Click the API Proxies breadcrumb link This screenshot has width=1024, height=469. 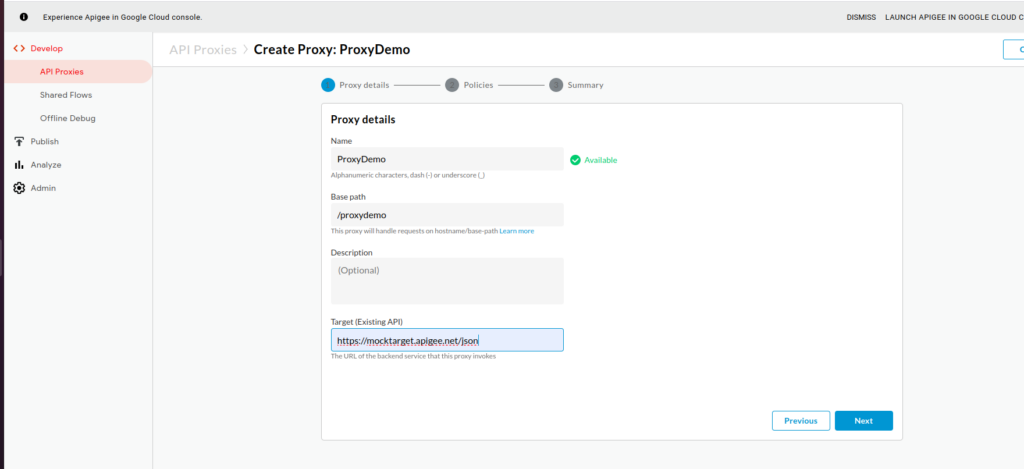203,49
